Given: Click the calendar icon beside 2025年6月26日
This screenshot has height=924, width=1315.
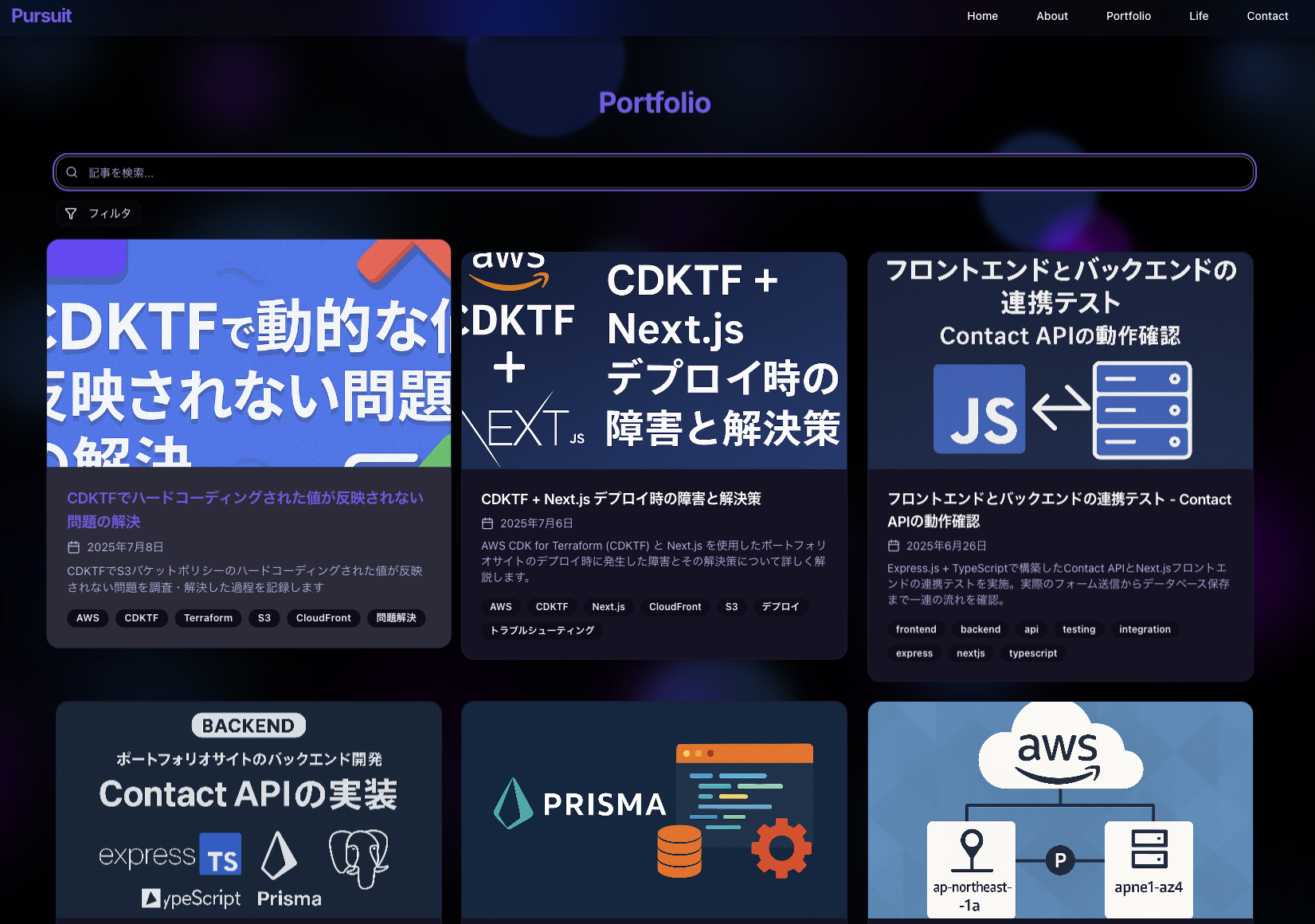Looking at the screenshot, I should click(894, 546).
